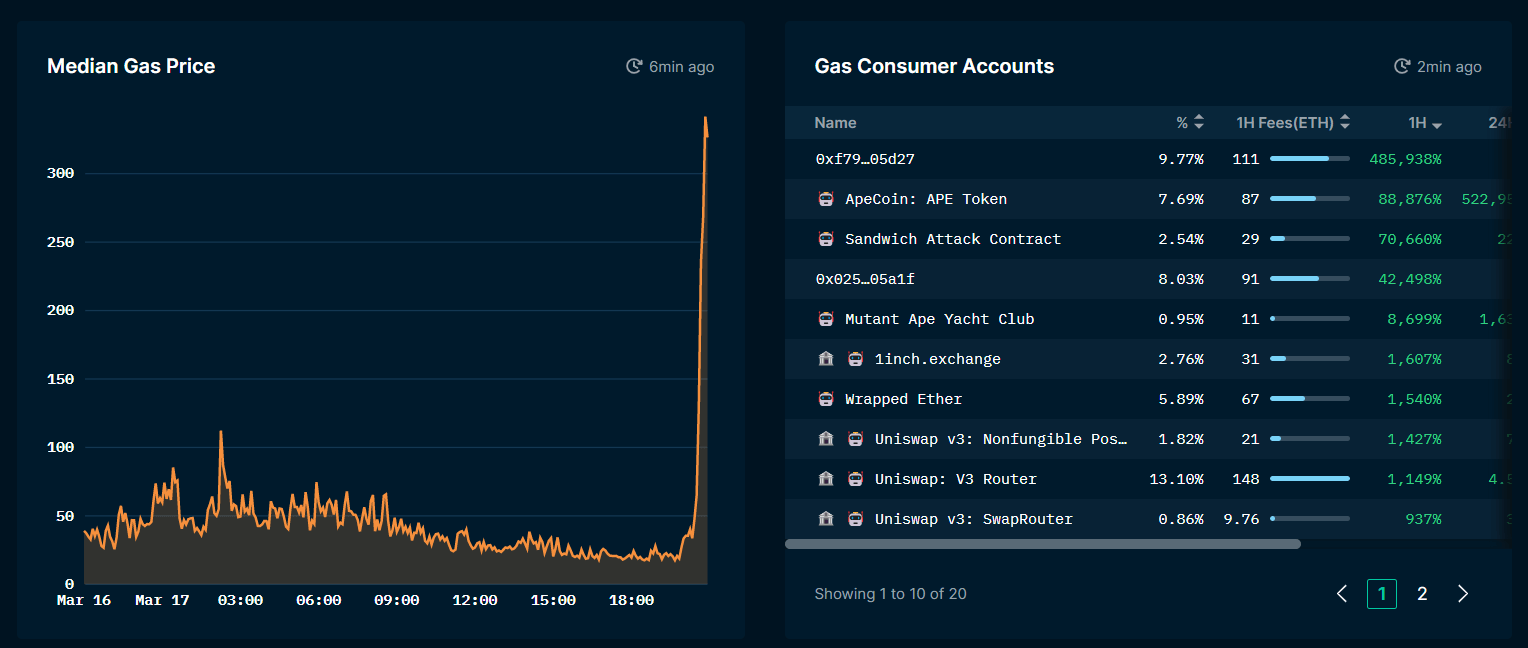Image resolution: width=1528 pixels, height=648 pixels.
Task: Click the robot icon beside Wrapped Ether
Action: coord(825,399)
